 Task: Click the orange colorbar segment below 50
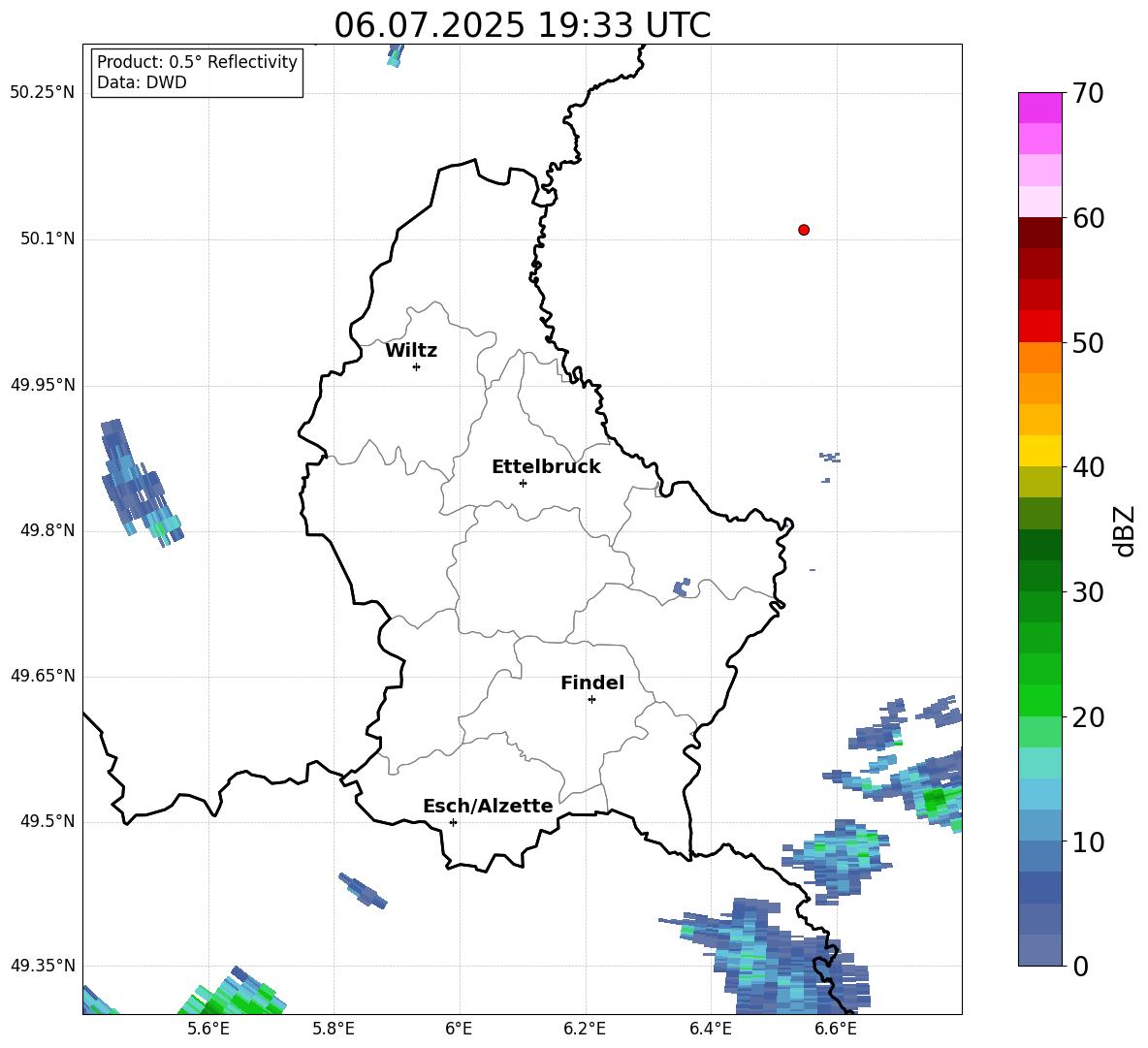click(1039, 358)
